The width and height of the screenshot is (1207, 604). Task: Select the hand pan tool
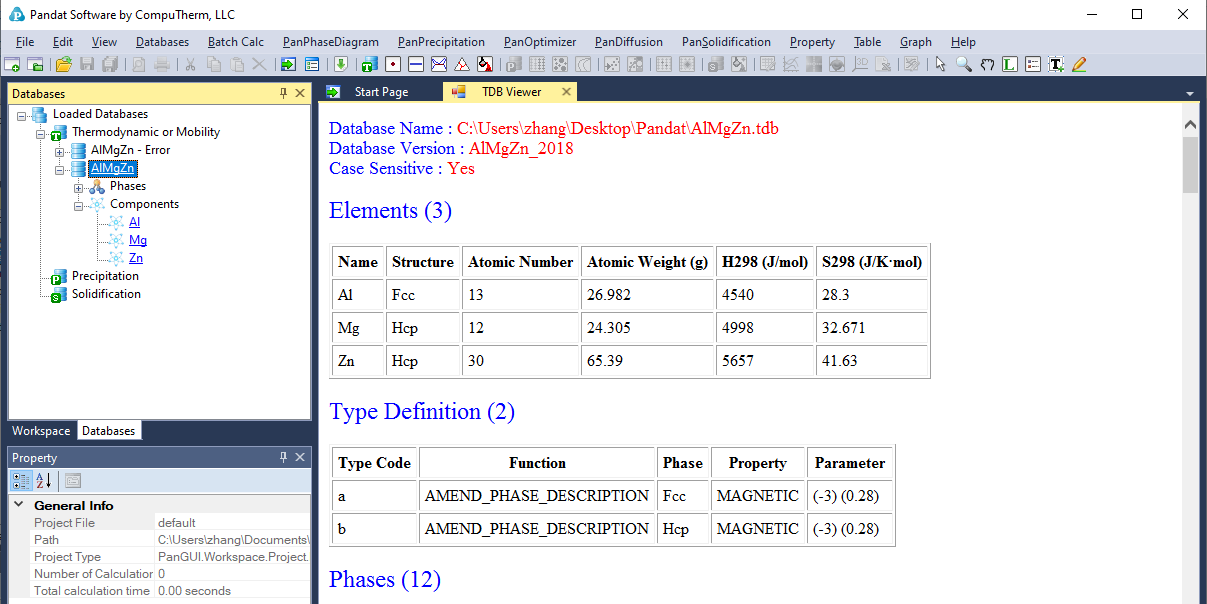(987, 65)
